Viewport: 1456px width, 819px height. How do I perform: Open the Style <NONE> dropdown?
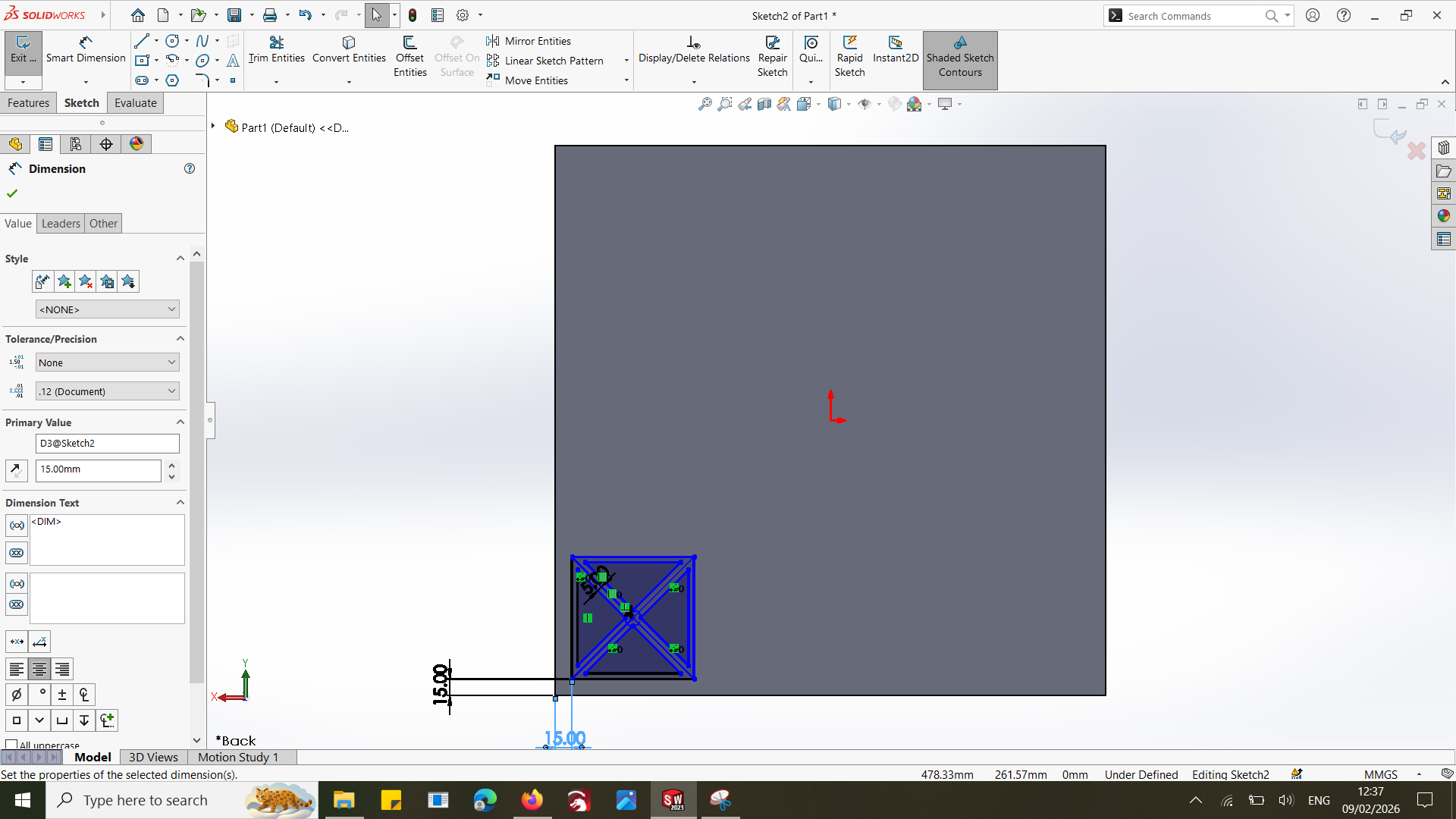pos(107,309)
